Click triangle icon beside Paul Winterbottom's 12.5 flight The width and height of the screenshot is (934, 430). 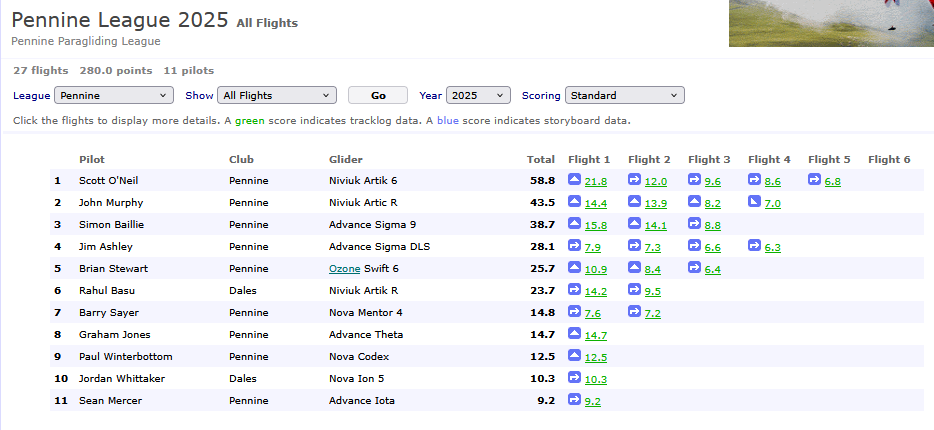(x=575, y=356)
